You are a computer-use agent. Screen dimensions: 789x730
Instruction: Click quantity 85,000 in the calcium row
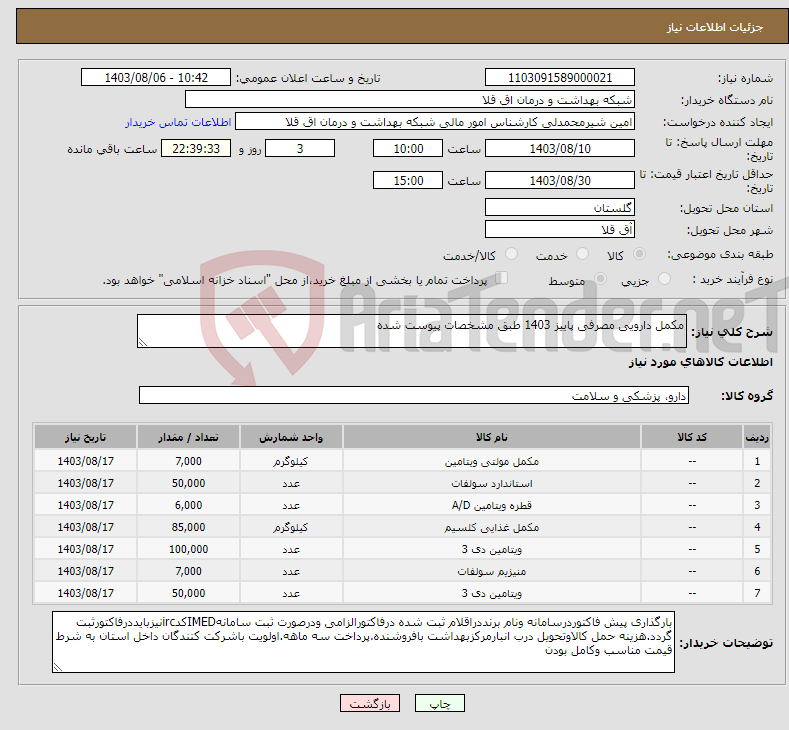[x=188, y=527]
